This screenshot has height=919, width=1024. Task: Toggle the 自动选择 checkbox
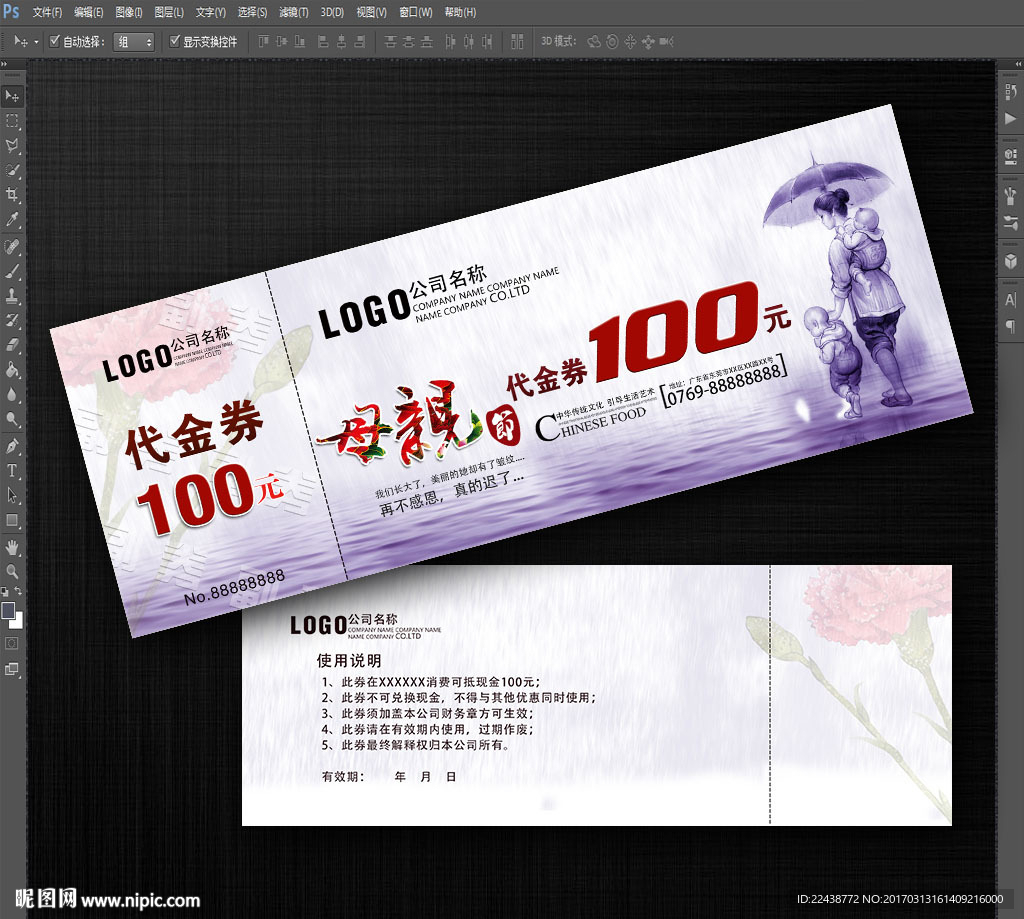(x=55, y=41)
